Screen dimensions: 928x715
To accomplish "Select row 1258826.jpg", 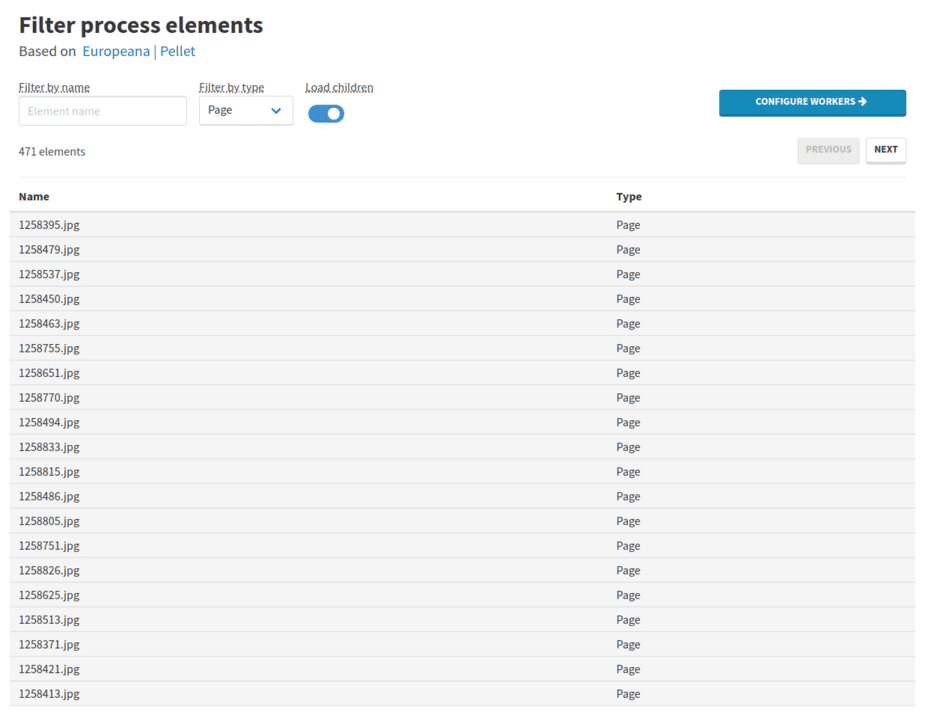I will (462, 571).
